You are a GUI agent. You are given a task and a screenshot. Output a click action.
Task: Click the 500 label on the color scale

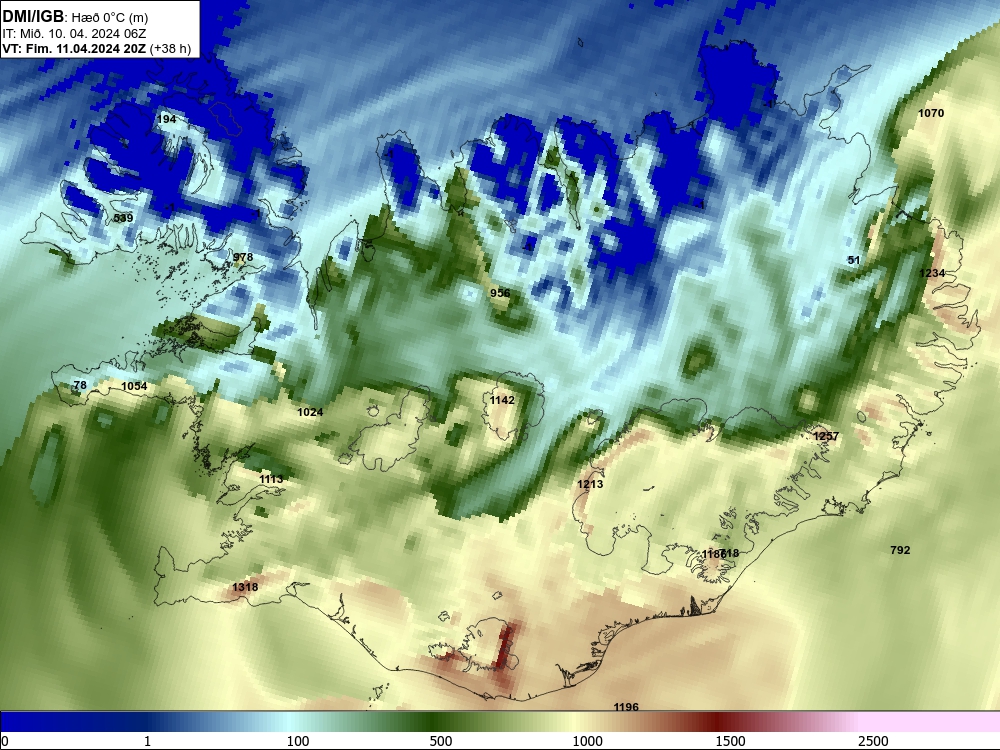click(441, 741)
